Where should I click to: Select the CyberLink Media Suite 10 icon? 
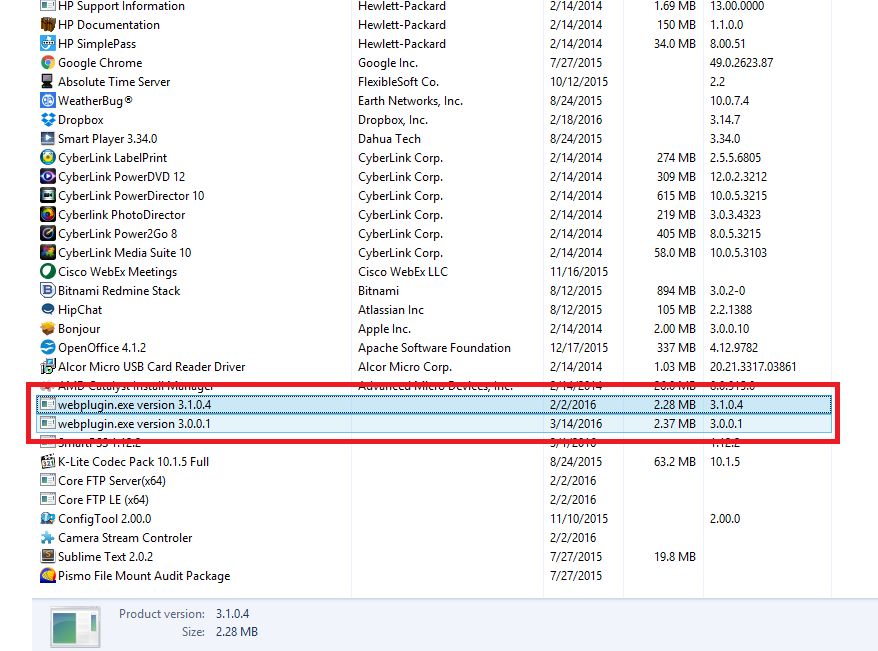48,252
